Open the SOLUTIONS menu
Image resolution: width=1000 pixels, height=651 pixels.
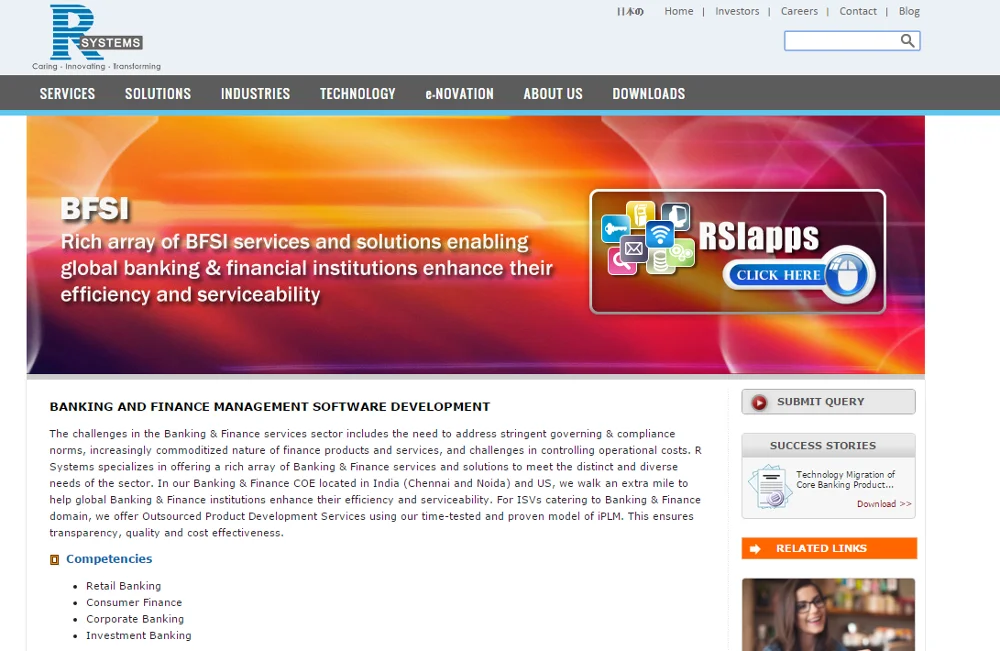coord(157,93)
